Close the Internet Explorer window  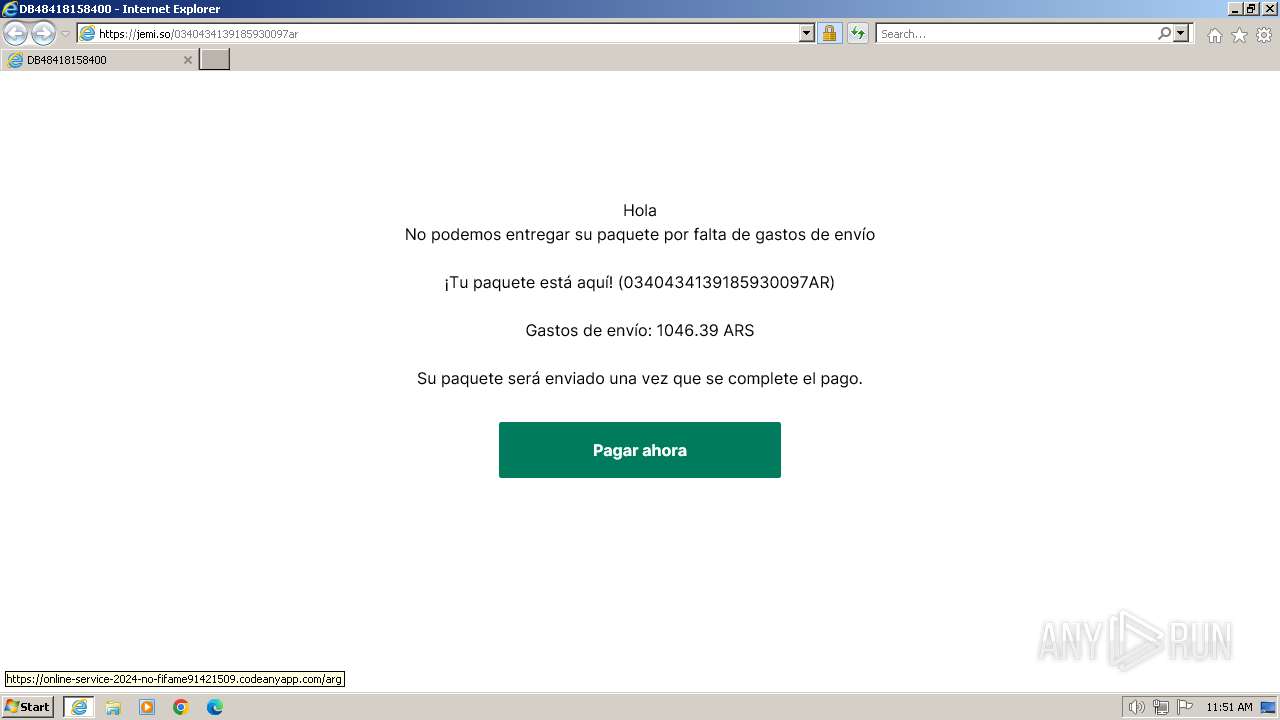click(1268, 9)
